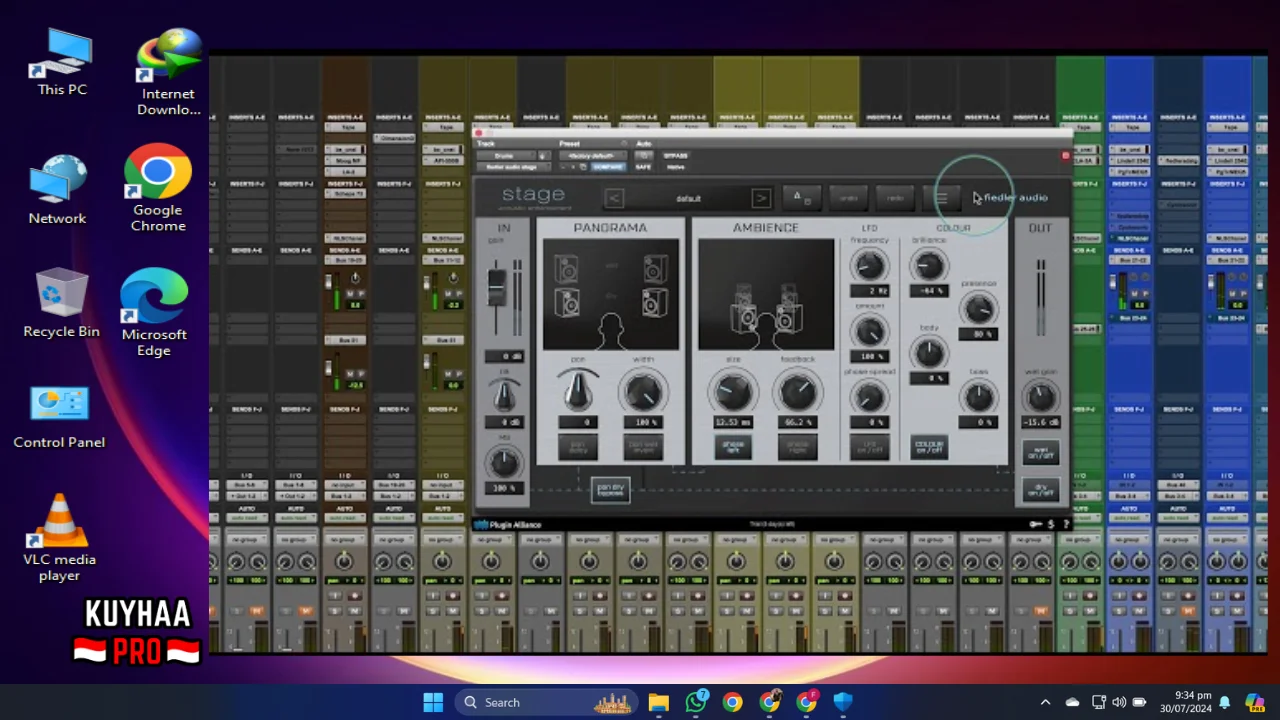This screenshot has height=720, width=1280.
Task: Open the question mark help icon in plugin footer
Action: (x=1065, y=524)
